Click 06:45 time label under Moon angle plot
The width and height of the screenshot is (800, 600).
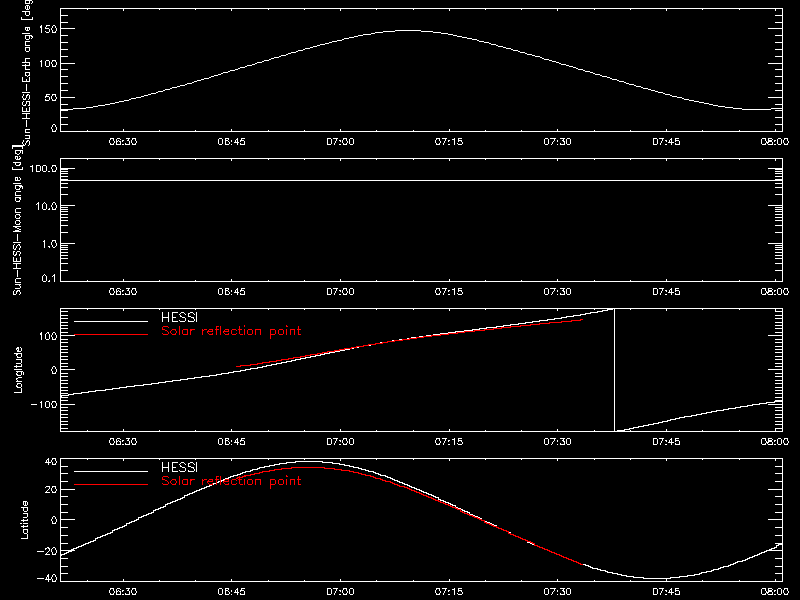232,292
